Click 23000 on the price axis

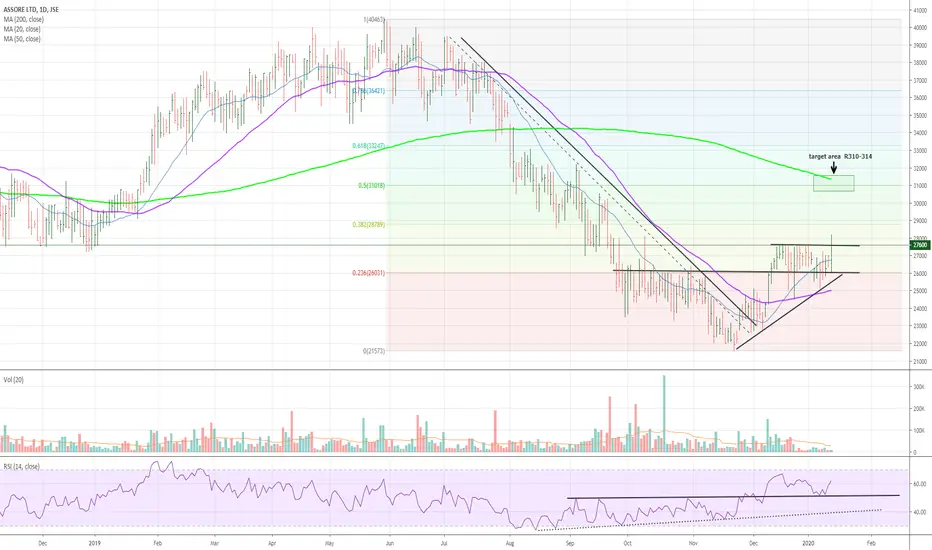click(920, 326)
